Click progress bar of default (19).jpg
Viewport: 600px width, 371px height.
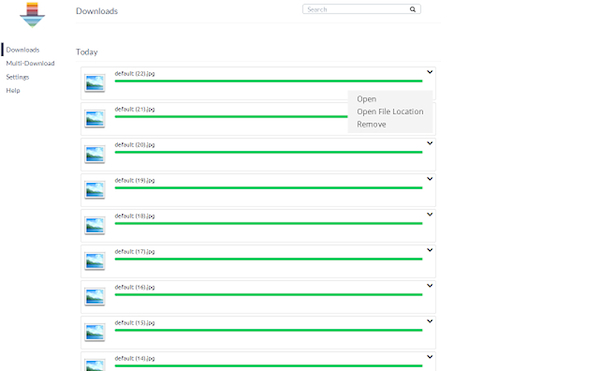(269, 188)
